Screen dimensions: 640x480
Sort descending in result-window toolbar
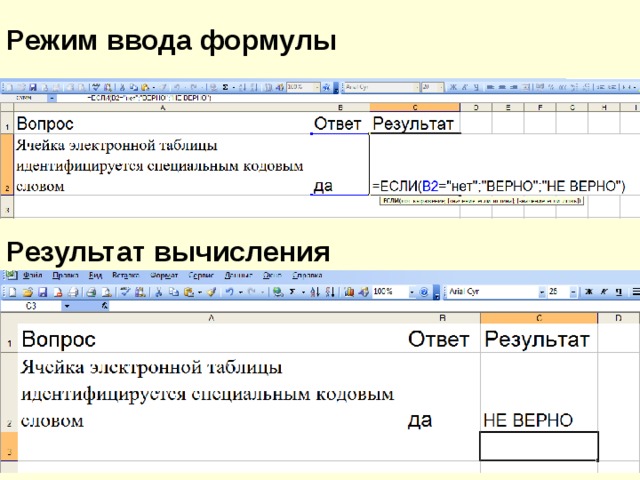(x=330, y=292)
